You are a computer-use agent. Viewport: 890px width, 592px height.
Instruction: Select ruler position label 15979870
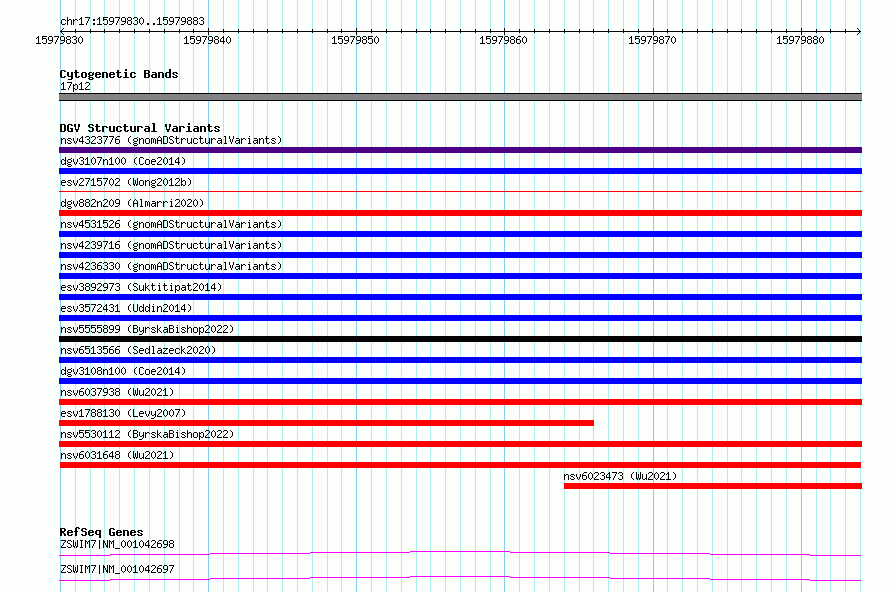(x=652, y=40)
